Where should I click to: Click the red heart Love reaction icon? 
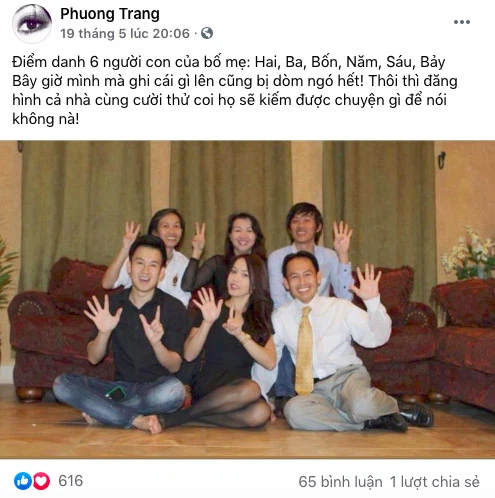click(41, 481)
